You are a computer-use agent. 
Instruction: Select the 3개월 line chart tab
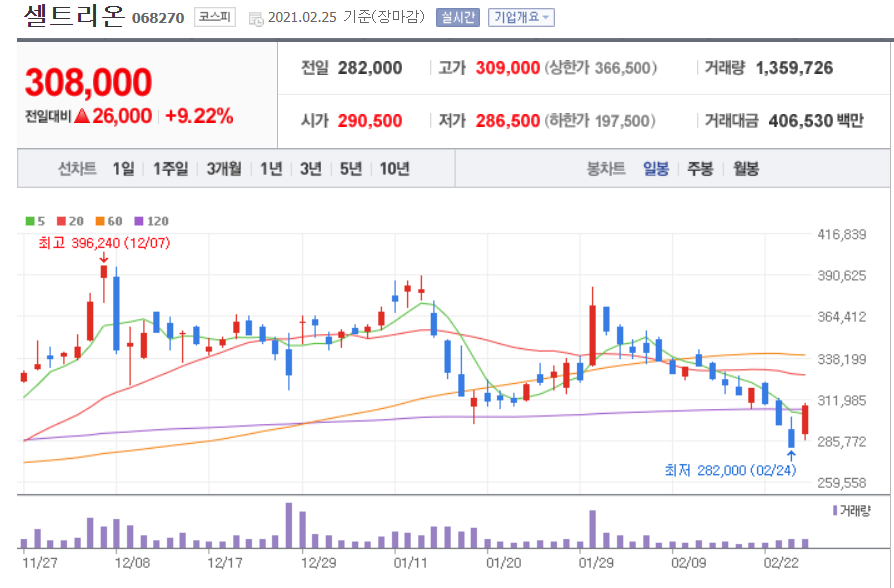[x=224, y=169]
